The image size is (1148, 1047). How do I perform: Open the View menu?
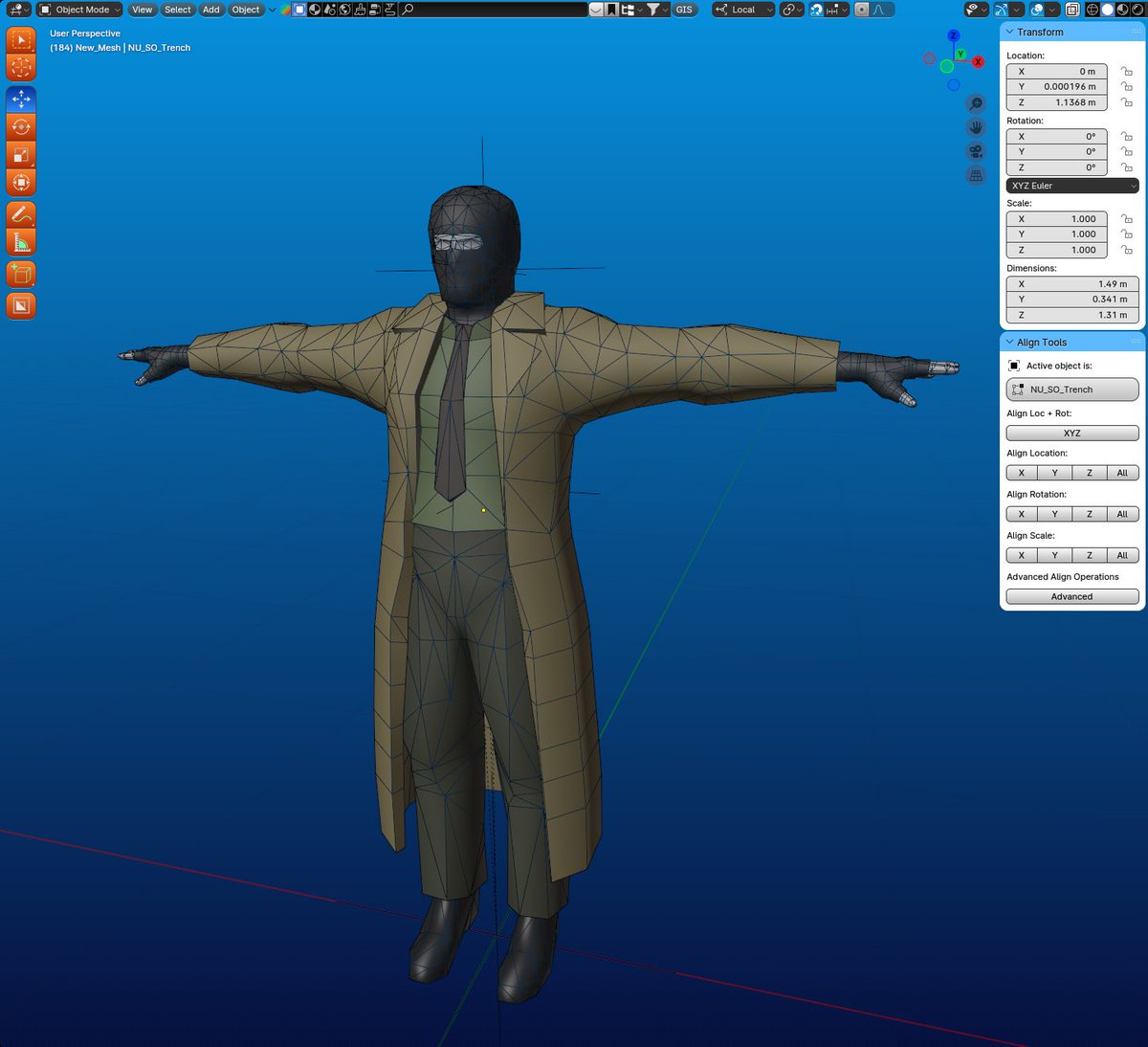(x=142, y=10)
